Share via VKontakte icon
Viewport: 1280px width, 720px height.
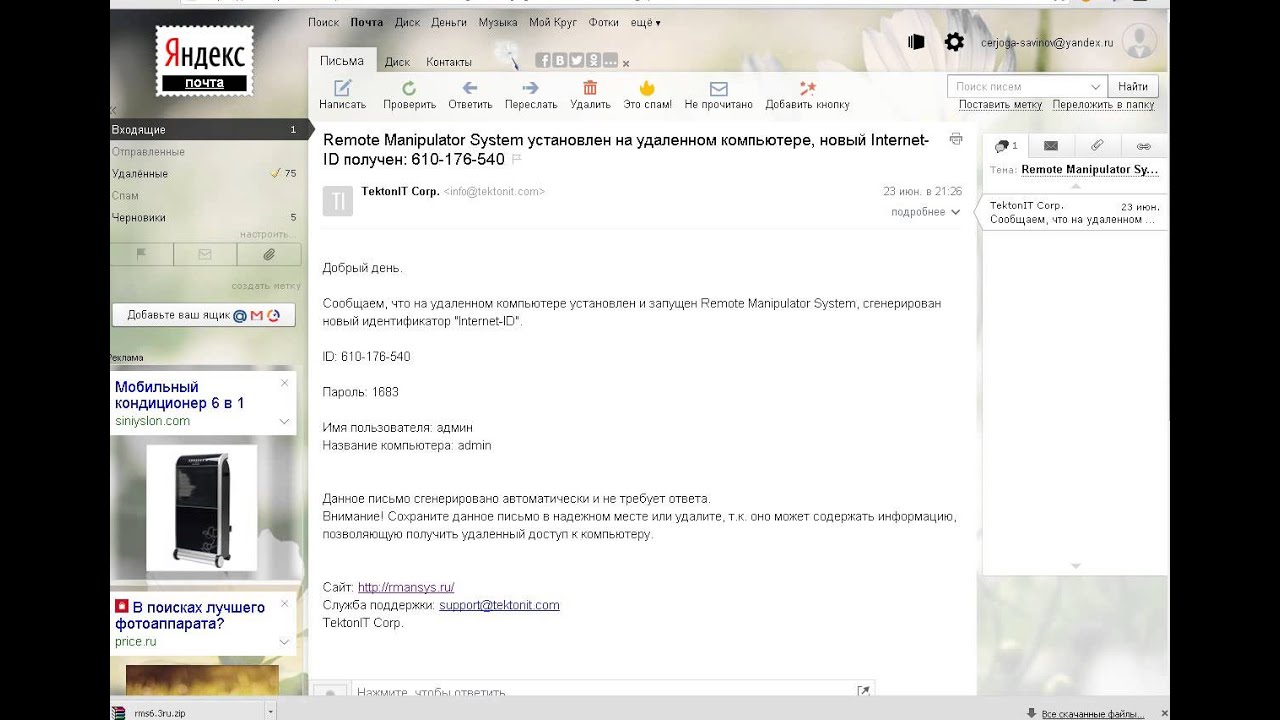(560, 60)
